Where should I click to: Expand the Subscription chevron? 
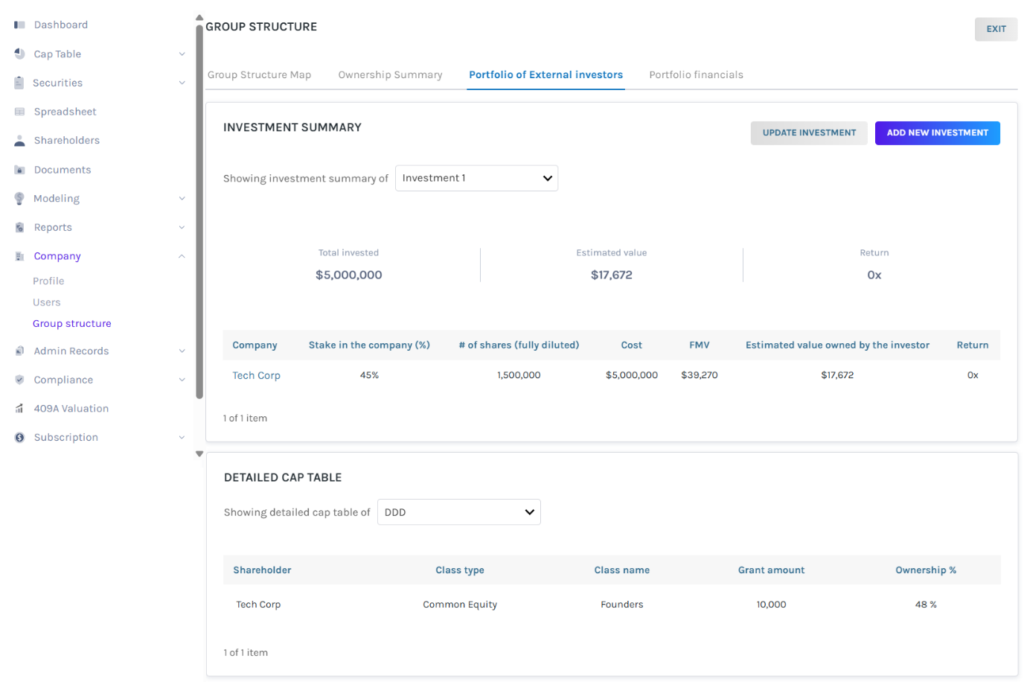(x=181, y=438)
